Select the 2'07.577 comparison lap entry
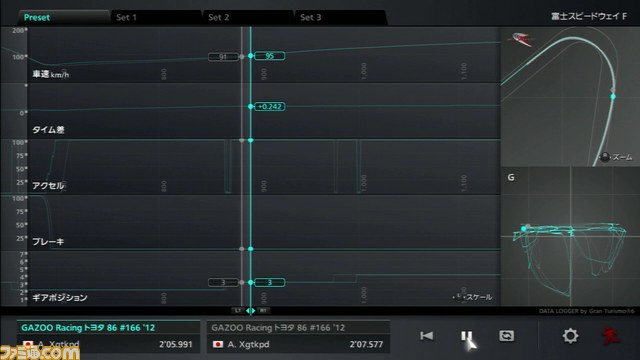The height and width of the screenshot is (360, 640). click(298, 337)
